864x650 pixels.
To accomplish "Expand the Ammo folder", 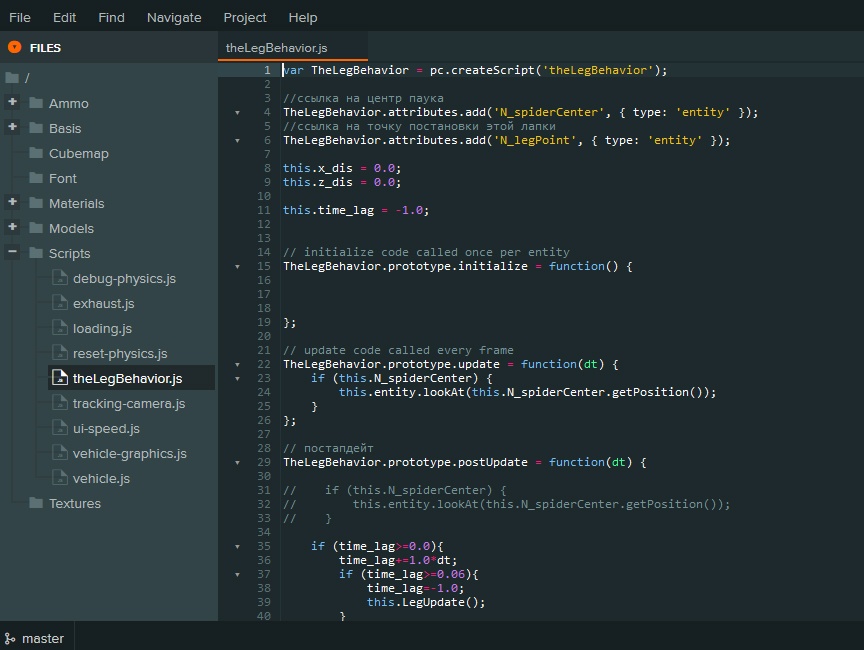I will pyautogui.click(x=12, y=102).
